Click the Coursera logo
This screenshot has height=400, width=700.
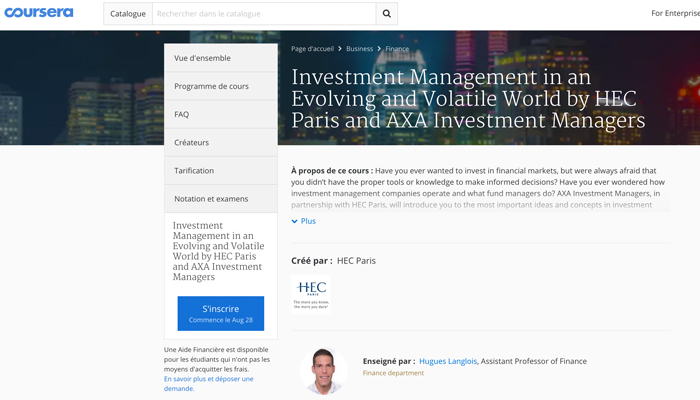(39, 12)
